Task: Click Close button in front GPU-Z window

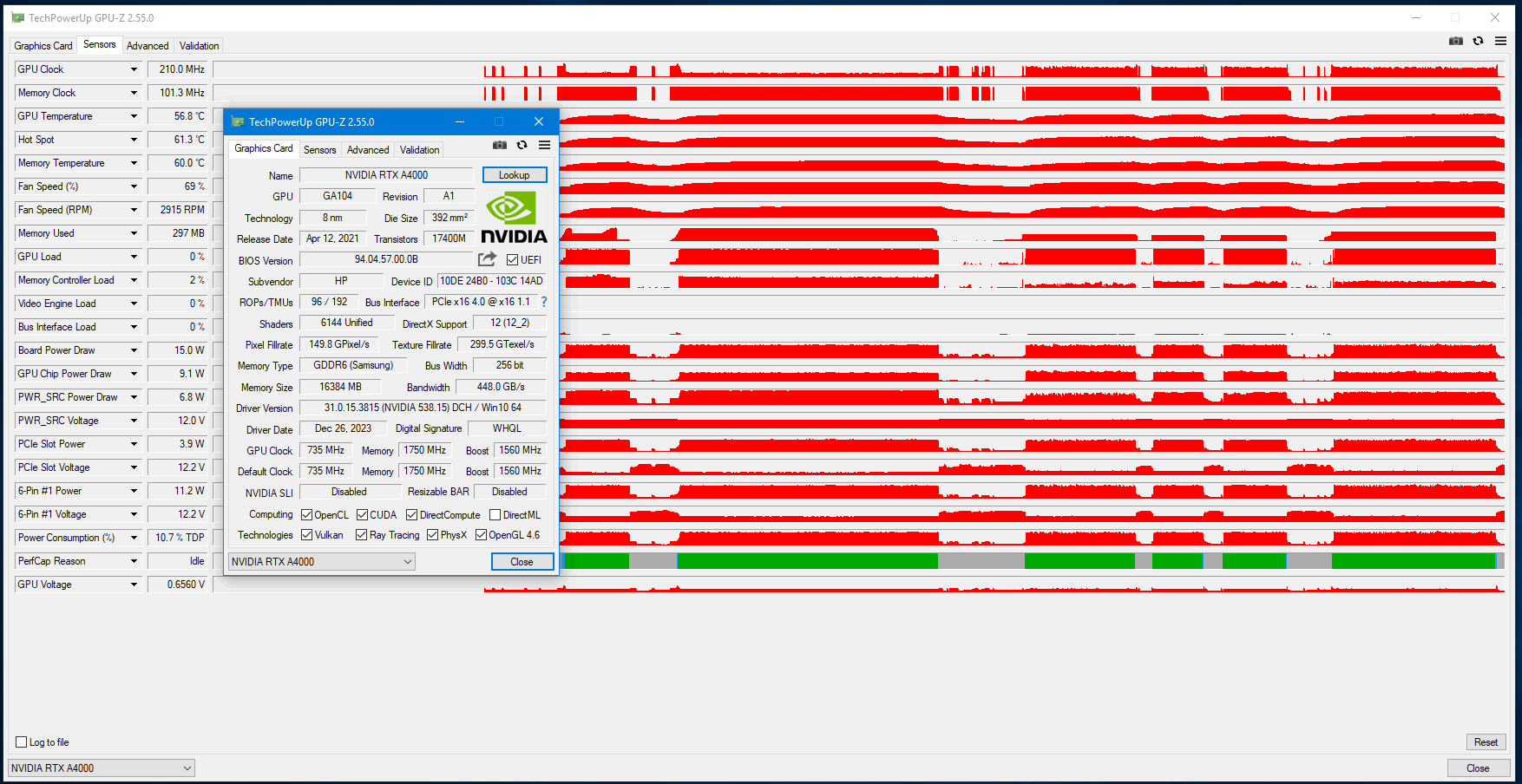Action: pos(522,562)
